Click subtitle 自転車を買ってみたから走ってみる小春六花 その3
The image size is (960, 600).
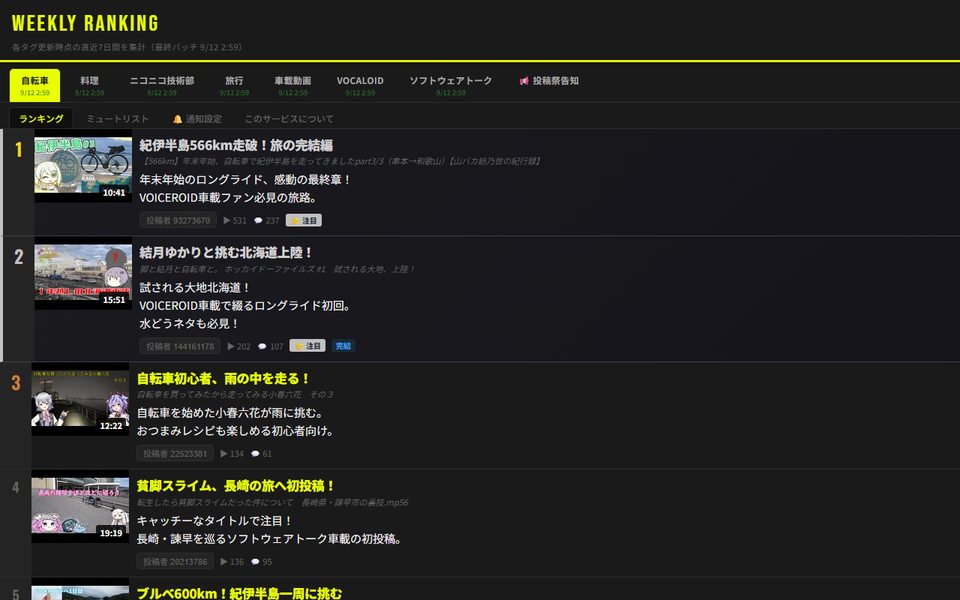click(235, 394)
